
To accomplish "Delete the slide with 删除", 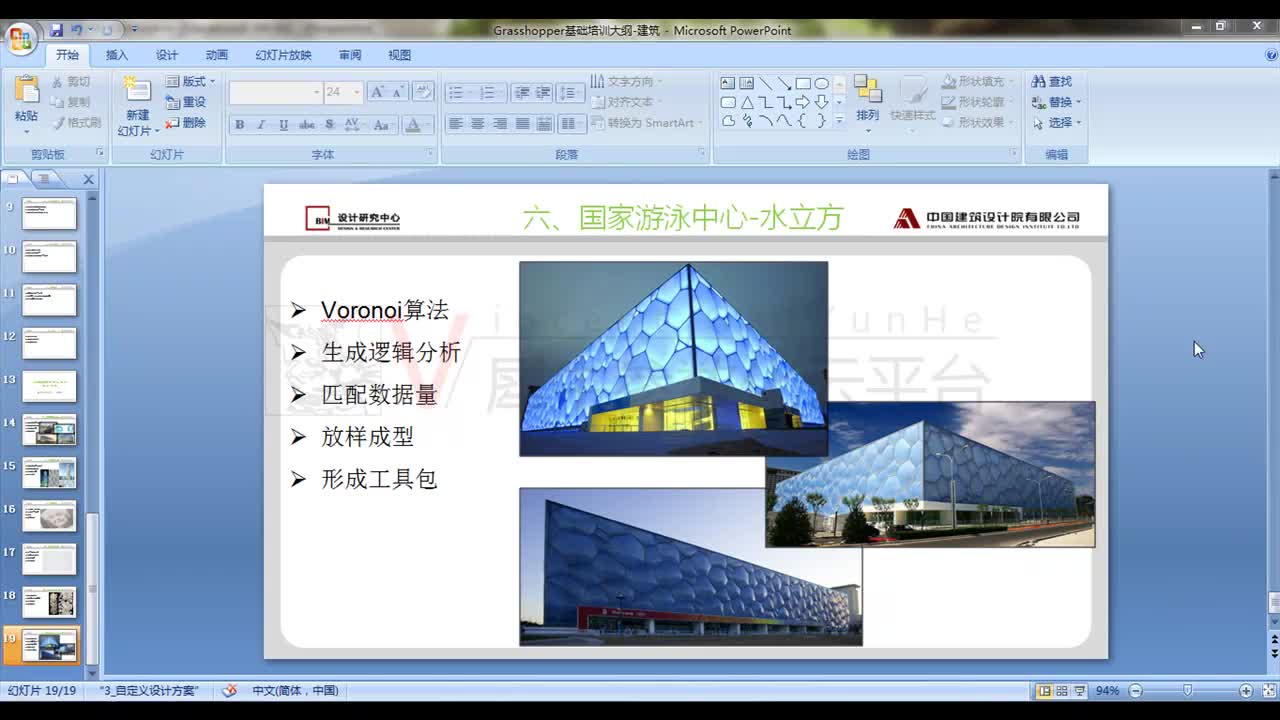I will (186, 123).
